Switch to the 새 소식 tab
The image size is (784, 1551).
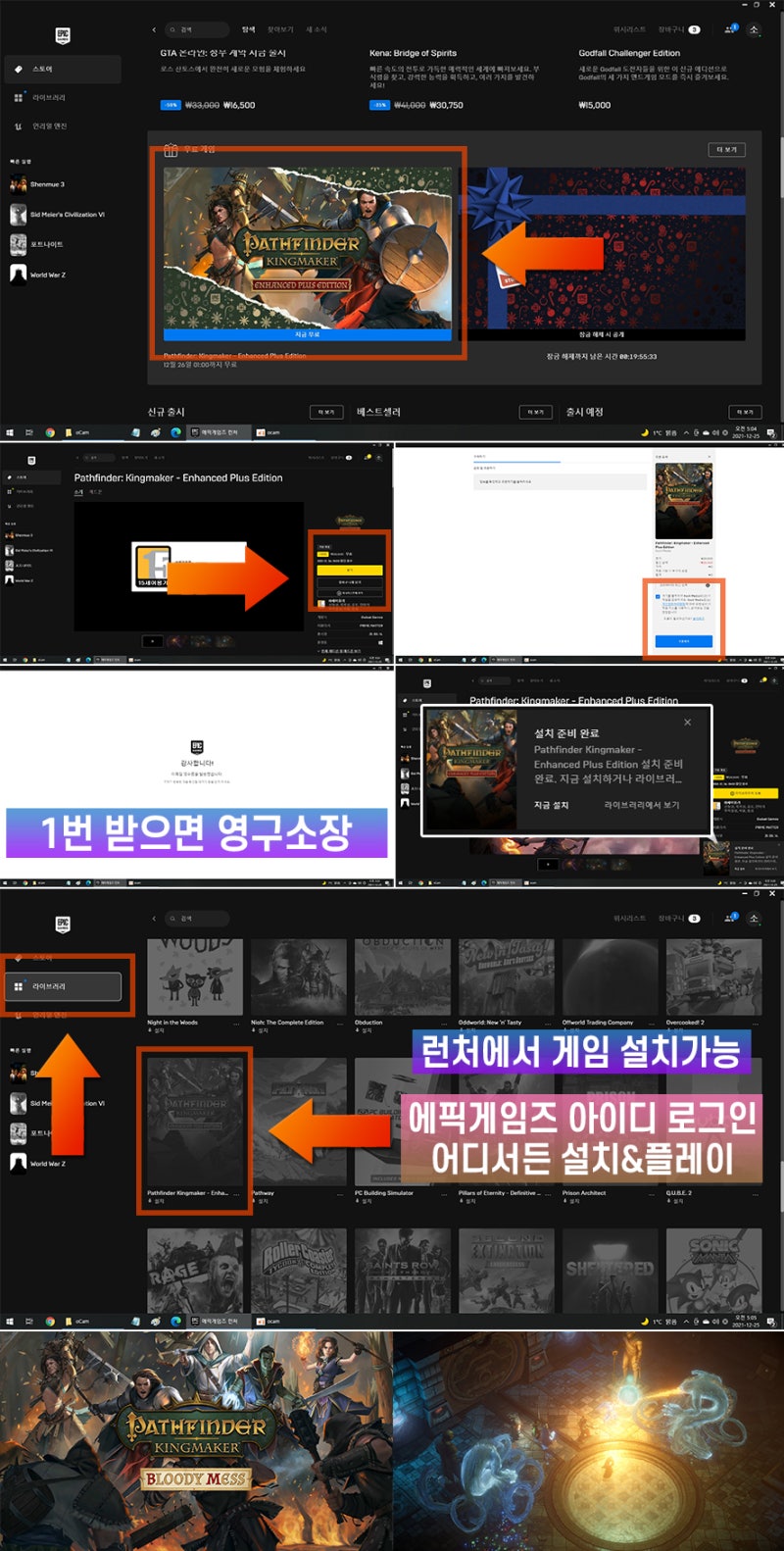click(317, 30)
